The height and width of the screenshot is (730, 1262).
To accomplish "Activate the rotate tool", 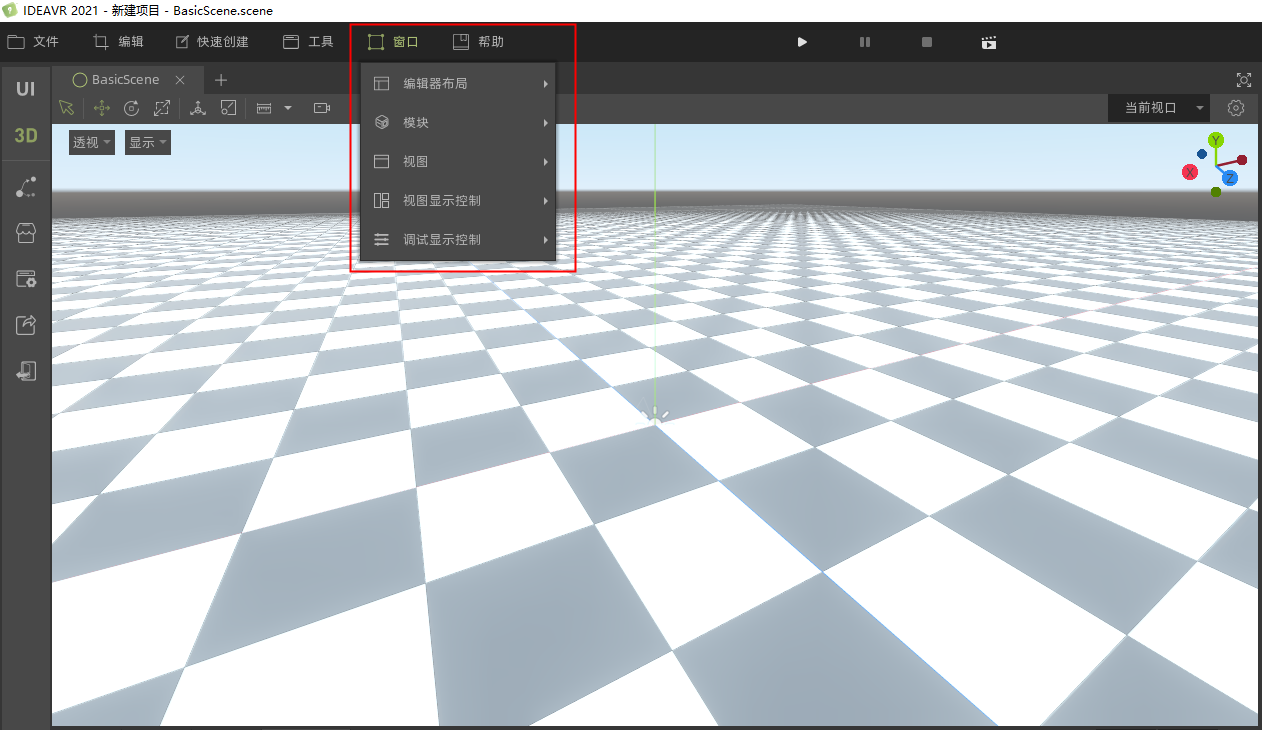I will coord(131,108).
